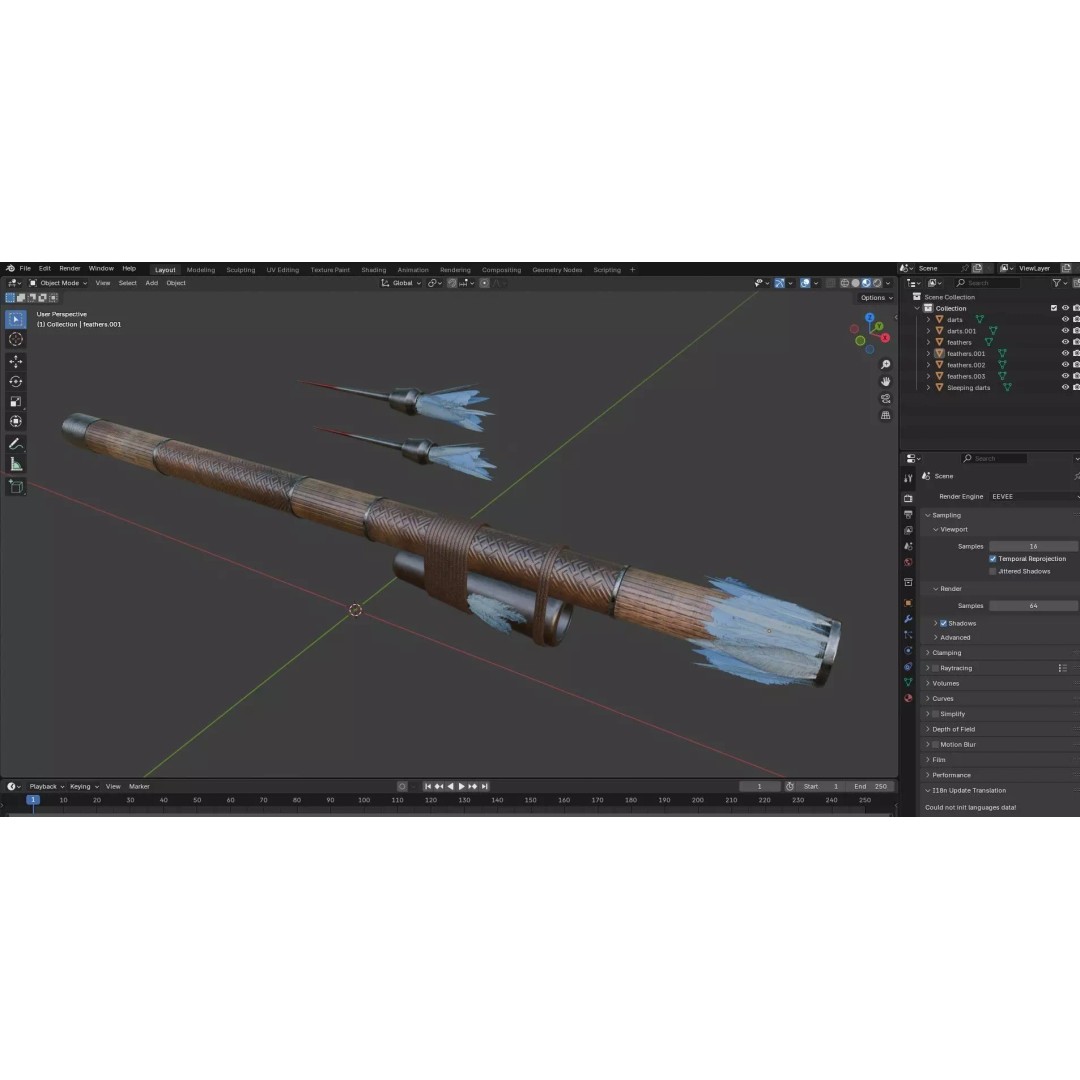Image resolution: width=1080 pixels, height=1080 pixels.
Task: Enable the Motion Blur checkbox
Action: [935, 745]
